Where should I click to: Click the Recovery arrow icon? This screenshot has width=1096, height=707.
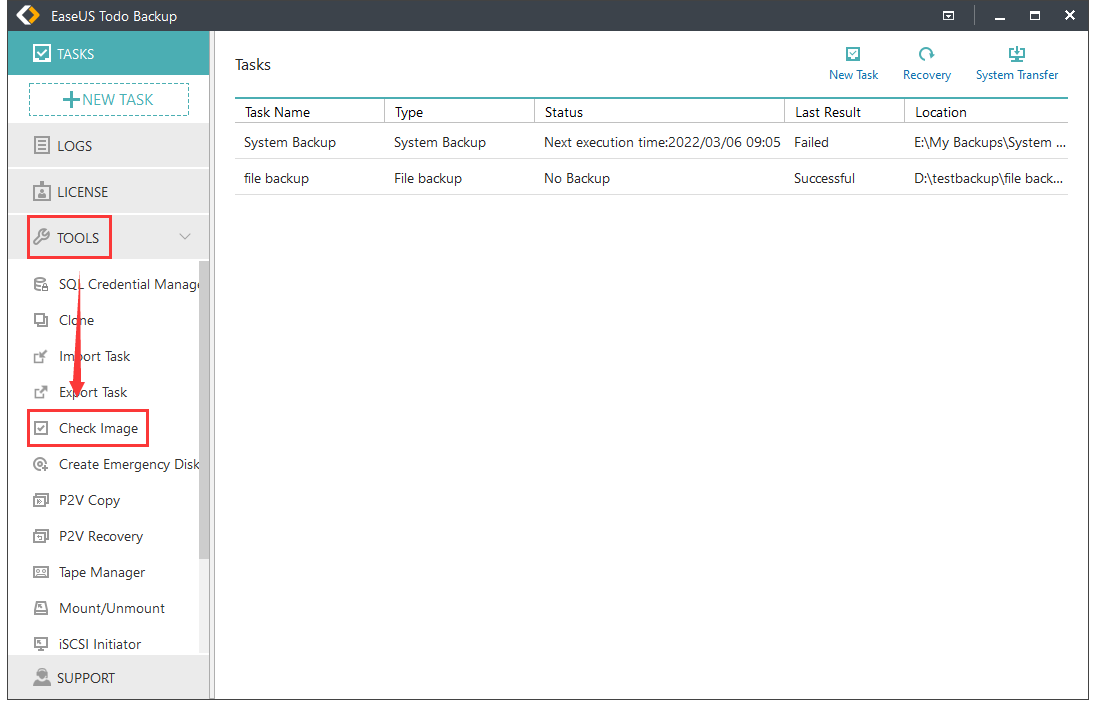[926, 54]
